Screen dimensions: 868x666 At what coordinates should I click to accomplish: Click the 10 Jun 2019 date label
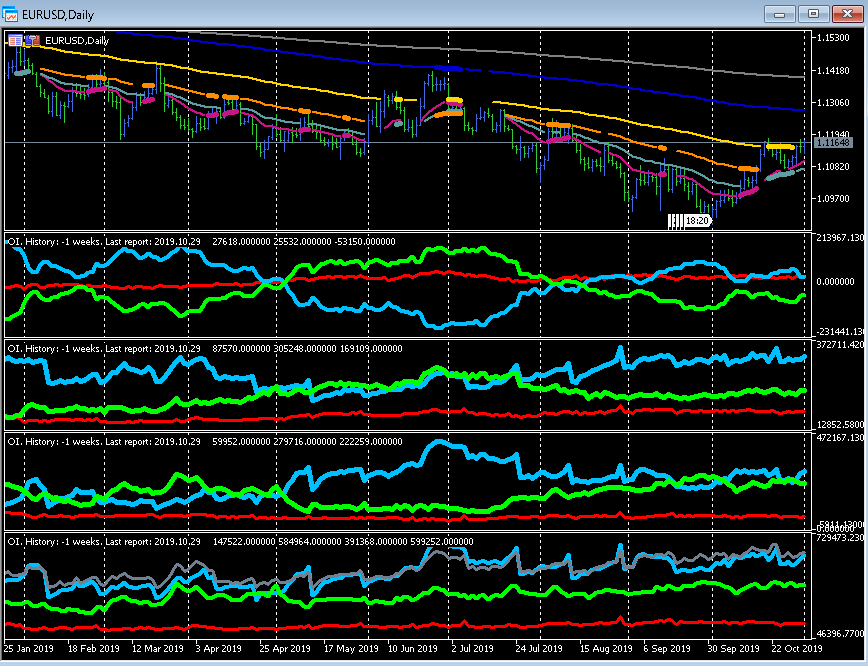(412, 648)
